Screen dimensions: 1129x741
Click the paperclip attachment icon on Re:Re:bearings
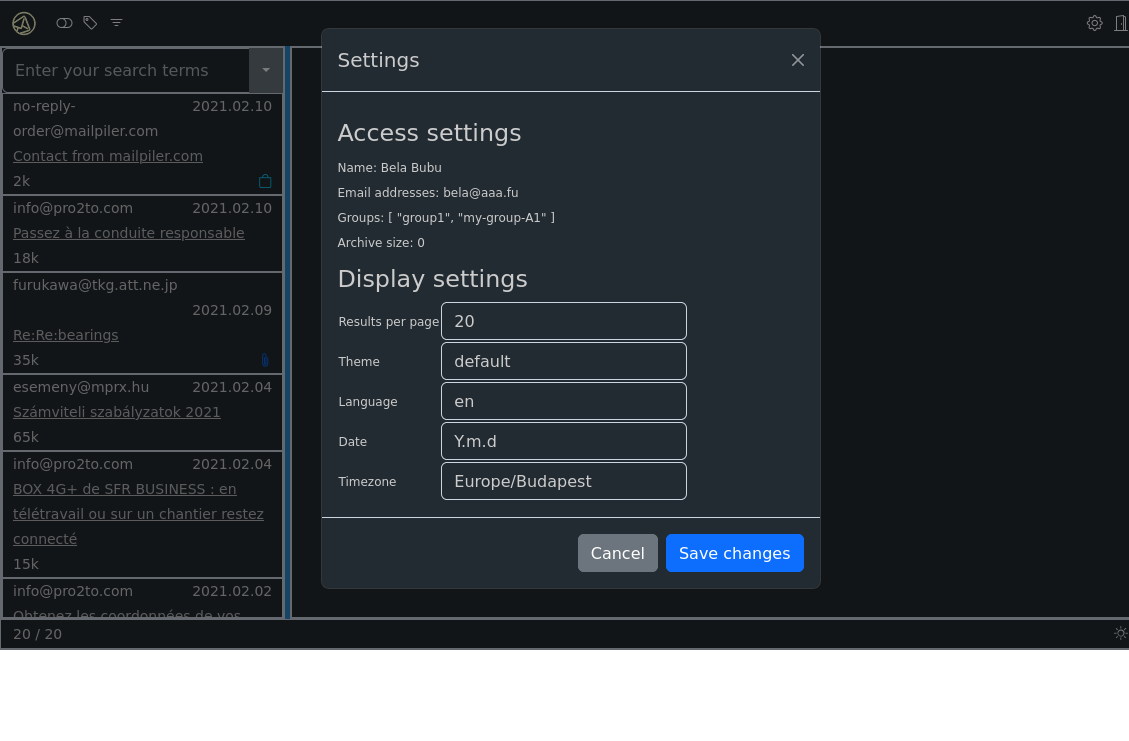tap(265, 360)
